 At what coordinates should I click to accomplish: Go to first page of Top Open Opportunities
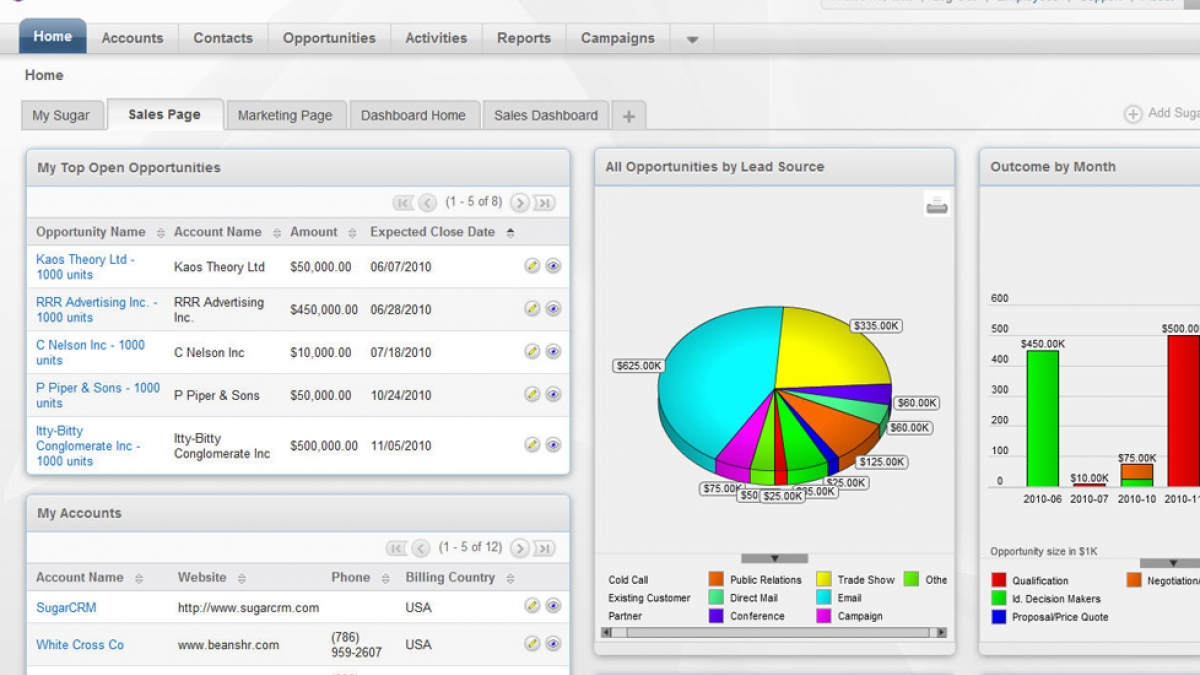pyautogui.click(x=403, y=203)
